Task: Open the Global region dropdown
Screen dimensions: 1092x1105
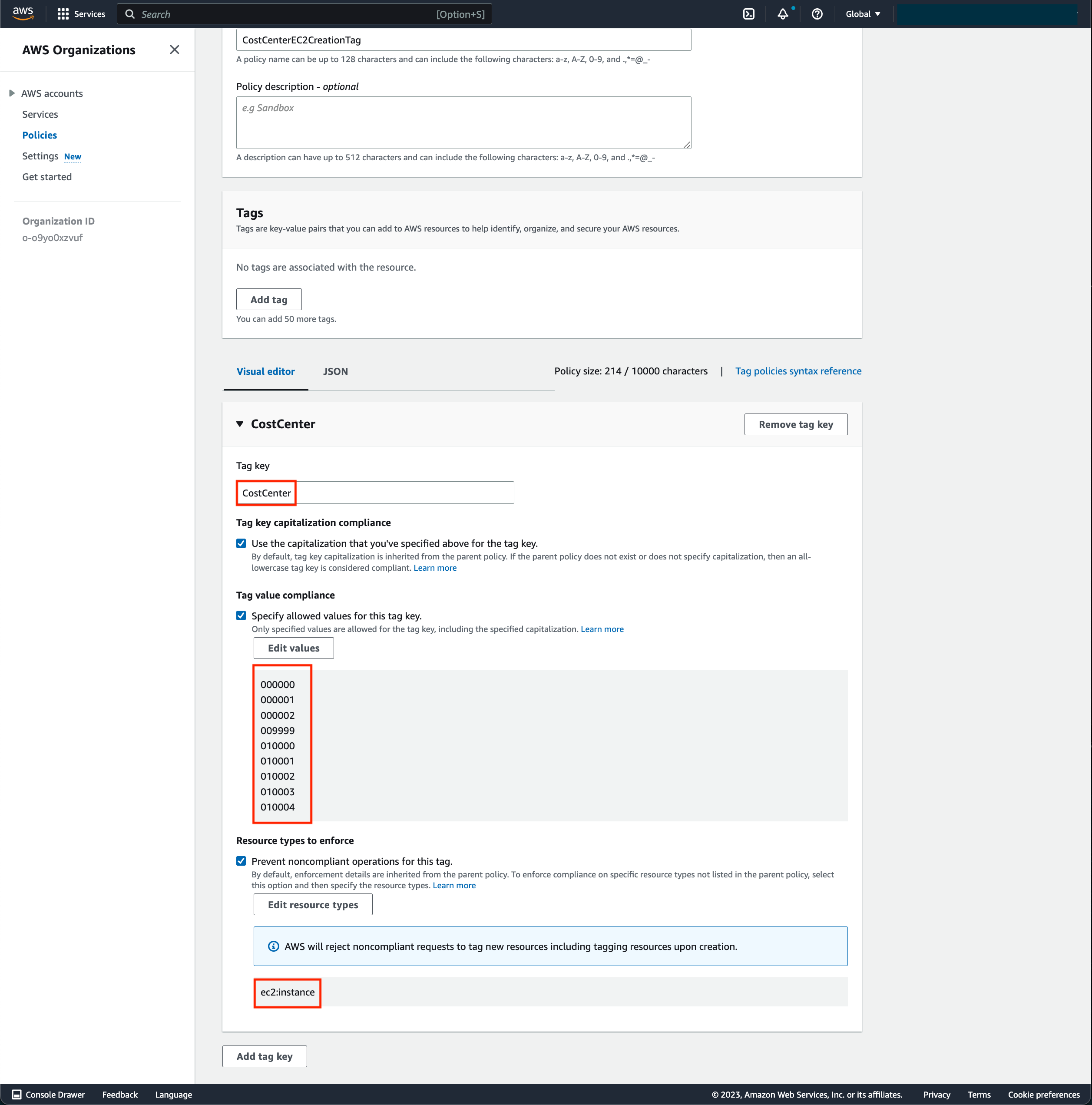Action: [861, 14]
